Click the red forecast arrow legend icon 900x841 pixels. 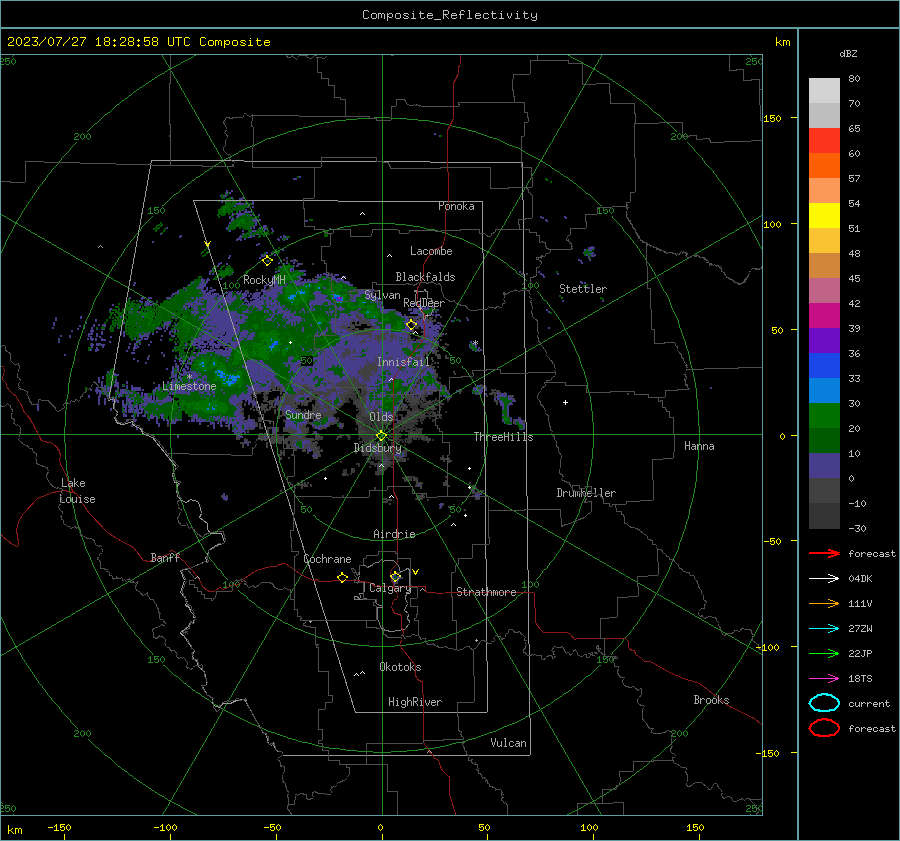[x=824, y=553]
